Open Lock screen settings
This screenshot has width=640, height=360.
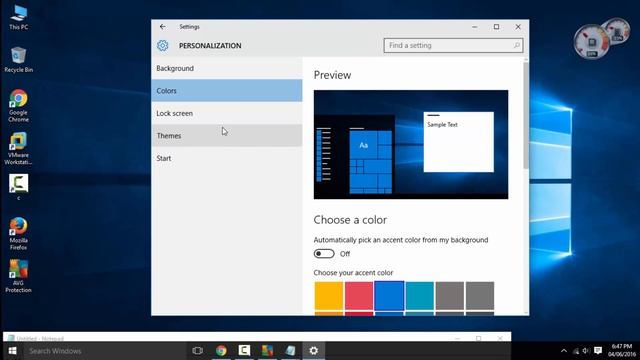pyautogui.click(x=227, y=113)
